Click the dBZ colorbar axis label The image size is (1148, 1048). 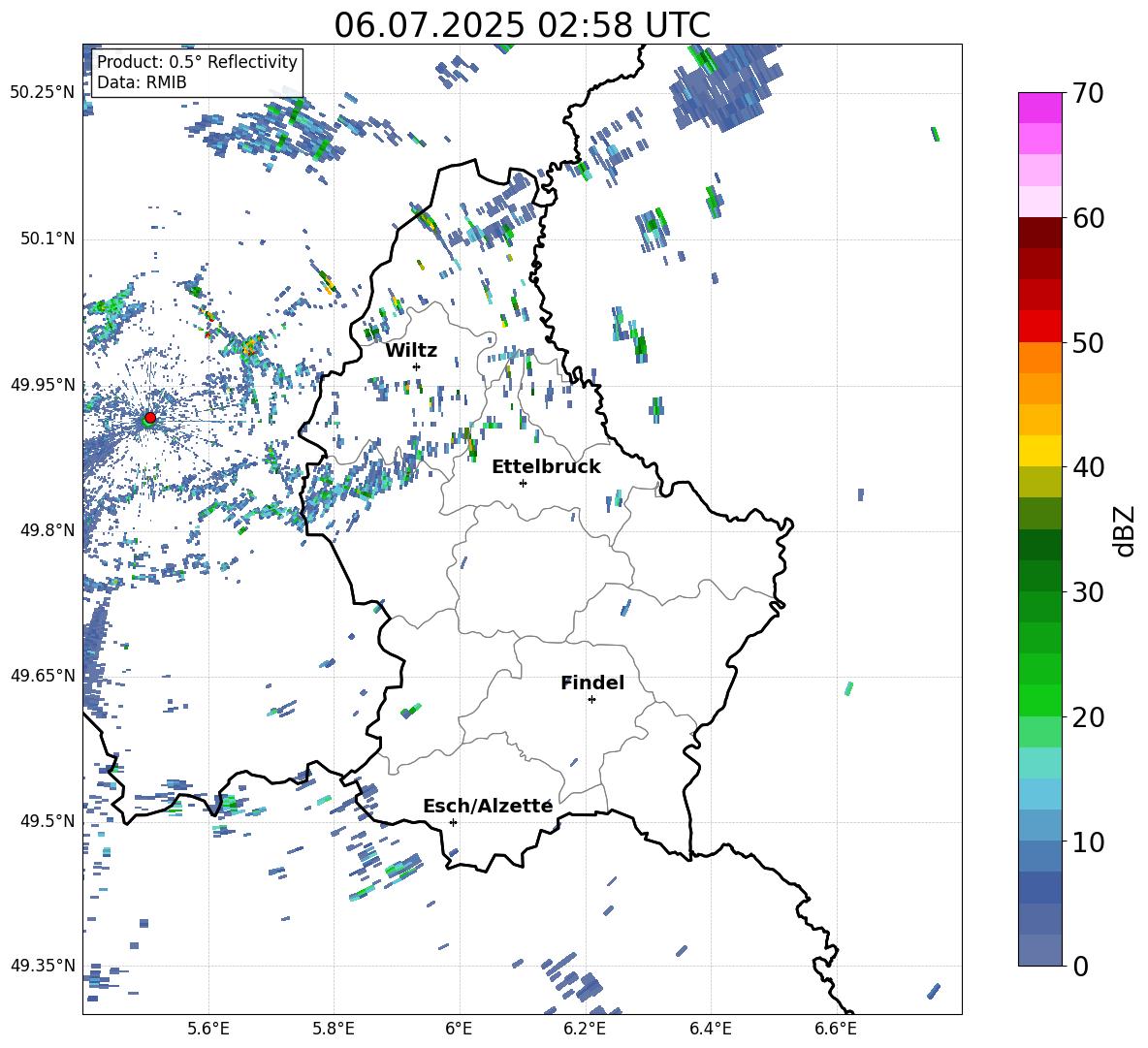[x=1125, y=530]
